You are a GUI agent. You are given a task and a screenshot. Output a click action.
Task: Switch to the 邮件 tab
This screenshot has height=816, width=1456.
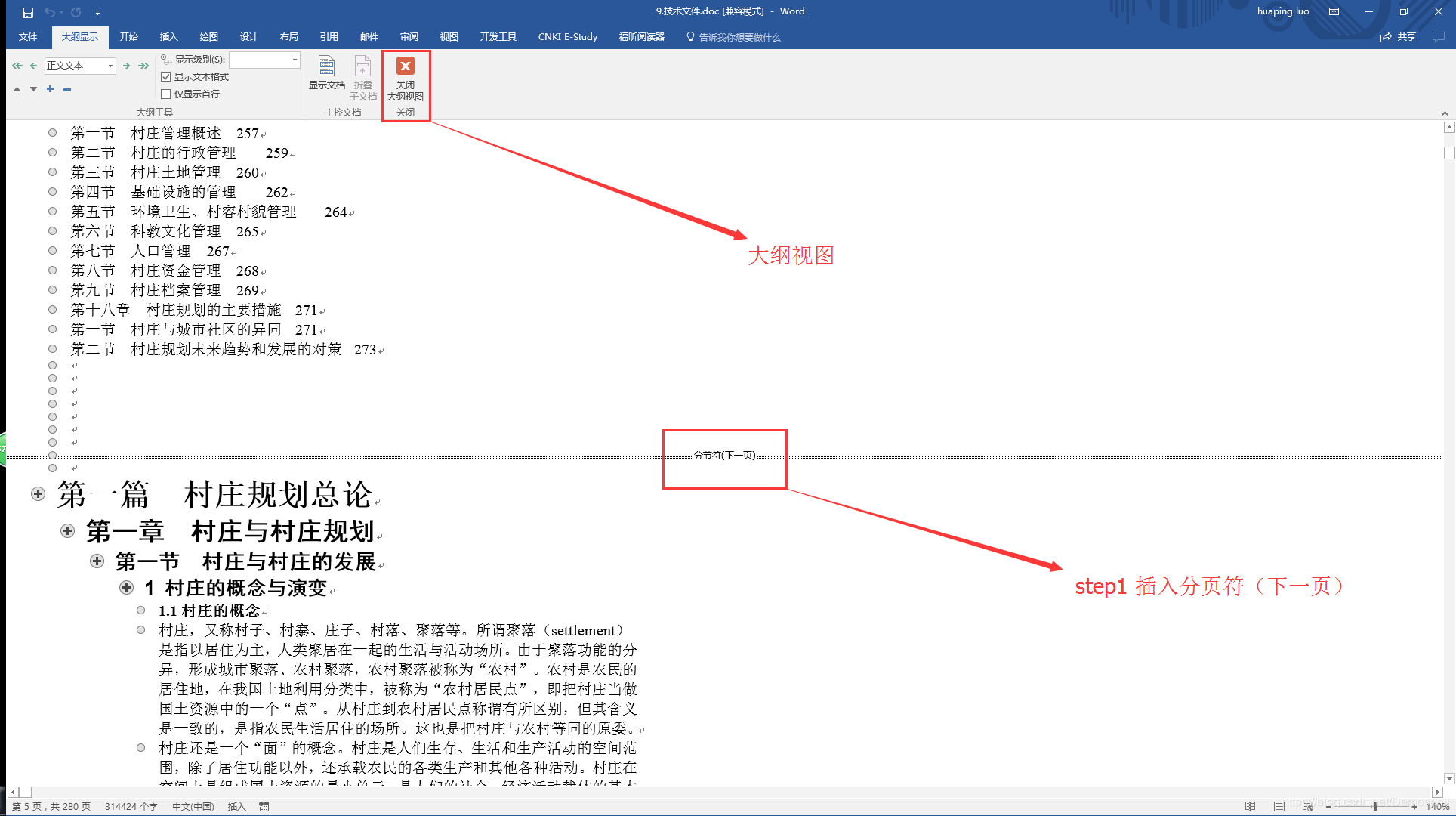pyautogui.click(x=369, y=37)
